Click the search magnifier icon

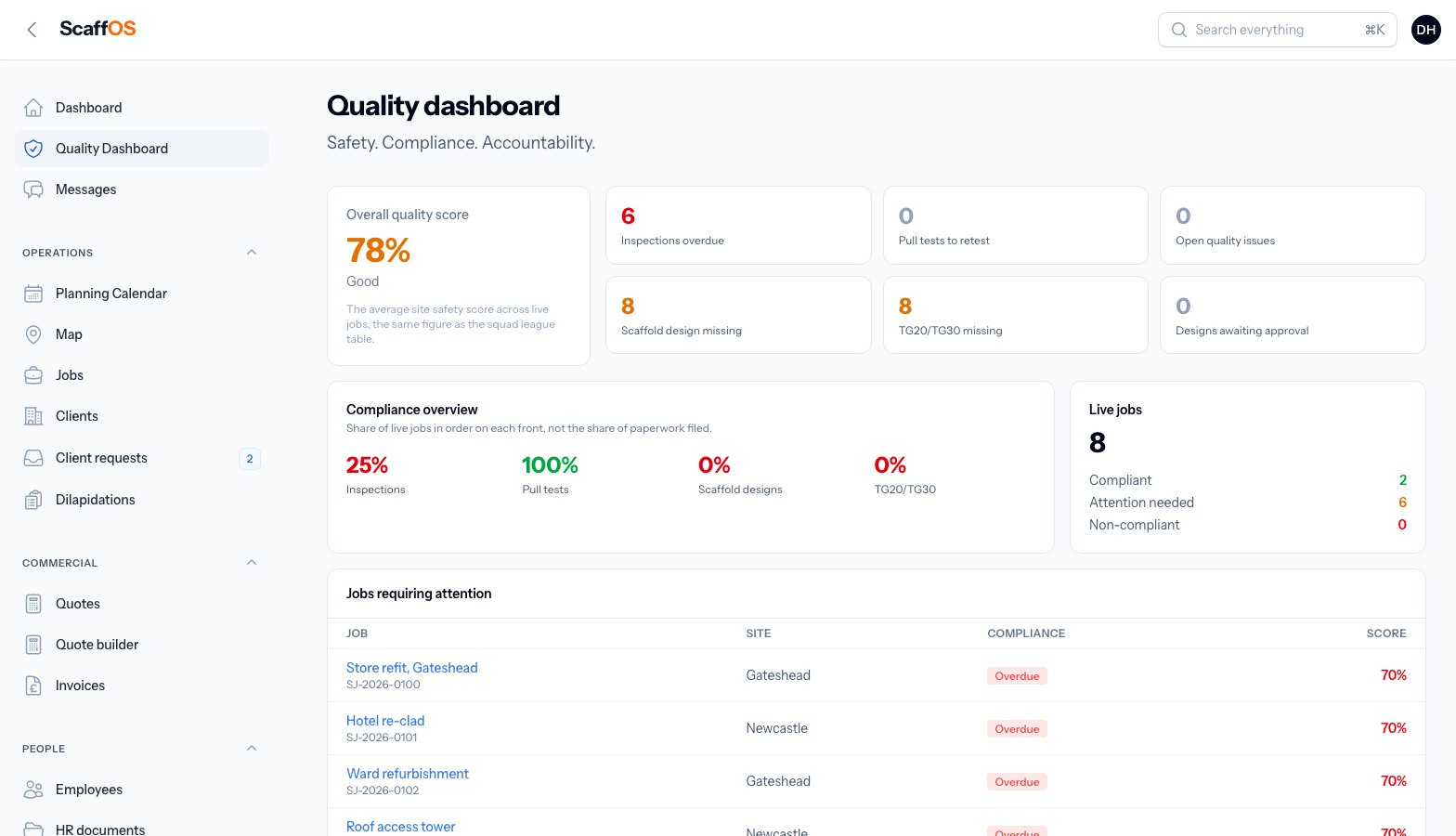click(x=1179, y=30)
